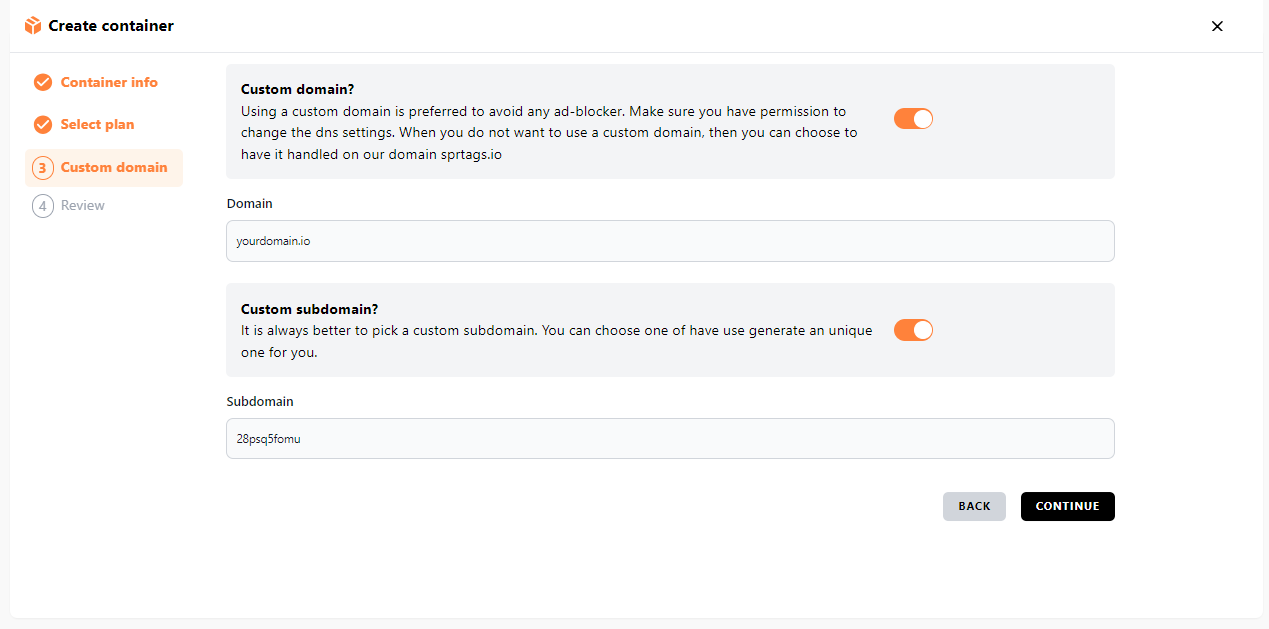Jump to the Review step label

(83, 205)
